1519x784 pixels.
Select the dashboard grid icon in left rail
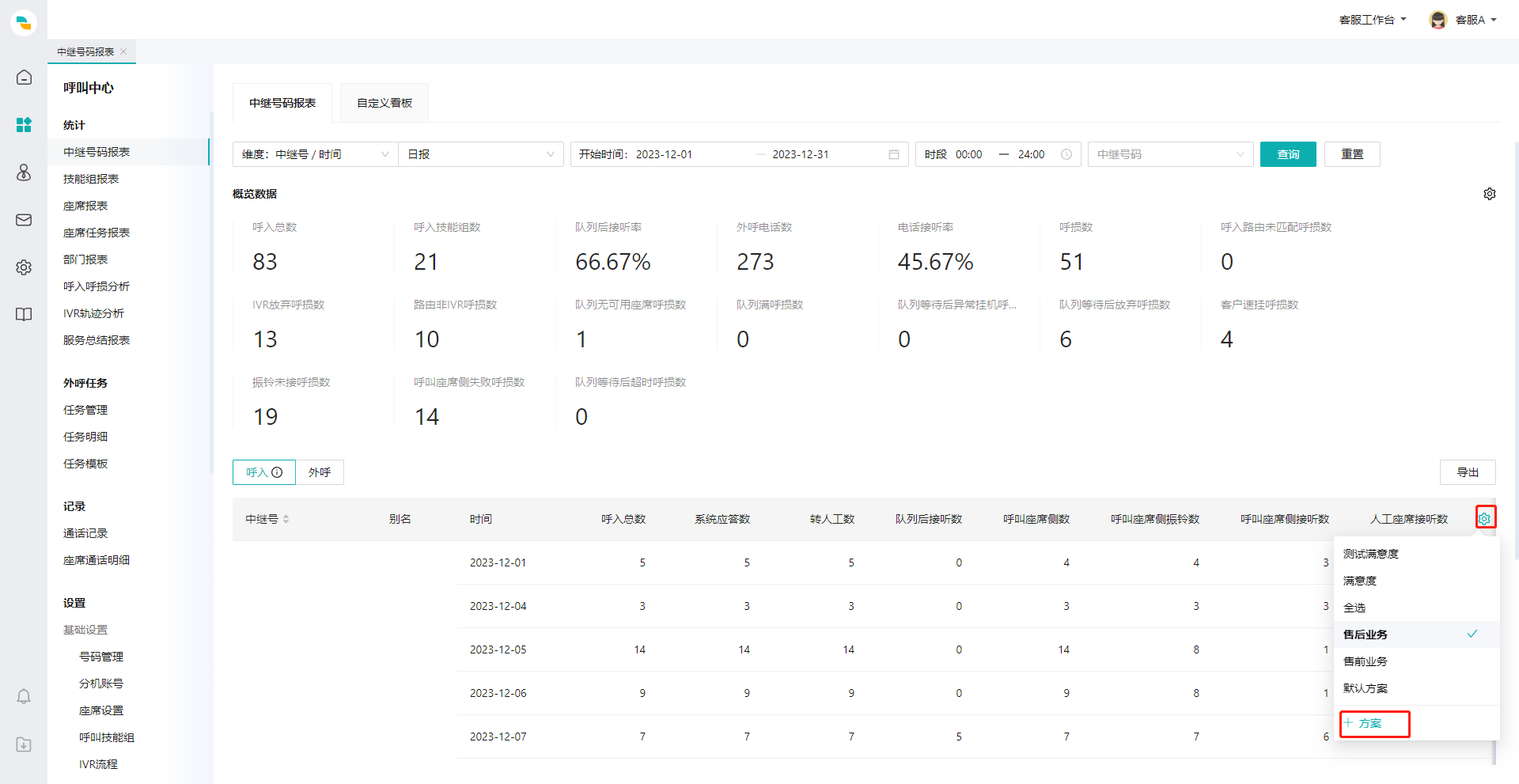[24, 125]
